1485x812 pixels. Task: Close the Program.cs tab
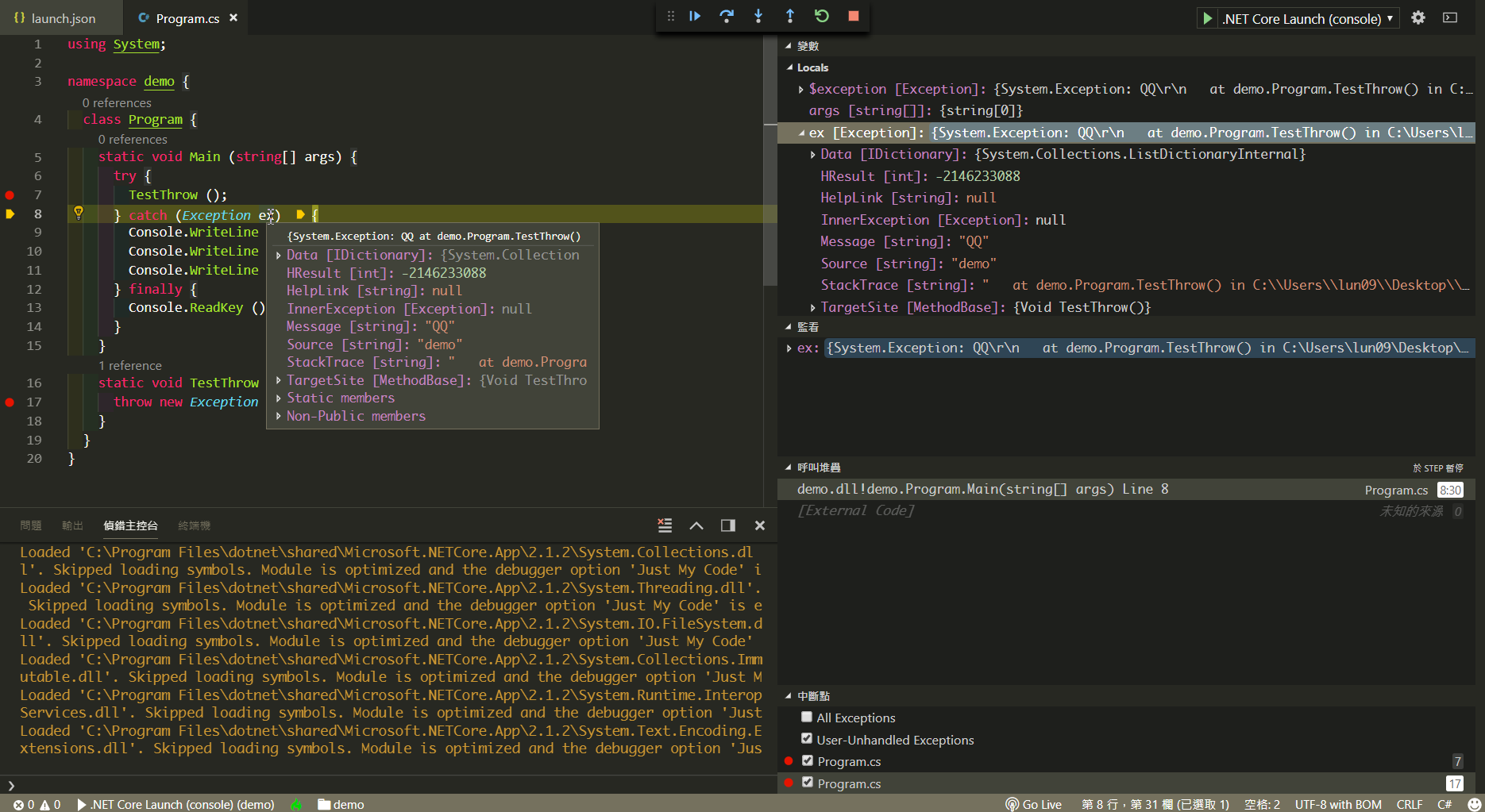coord(233,17)
